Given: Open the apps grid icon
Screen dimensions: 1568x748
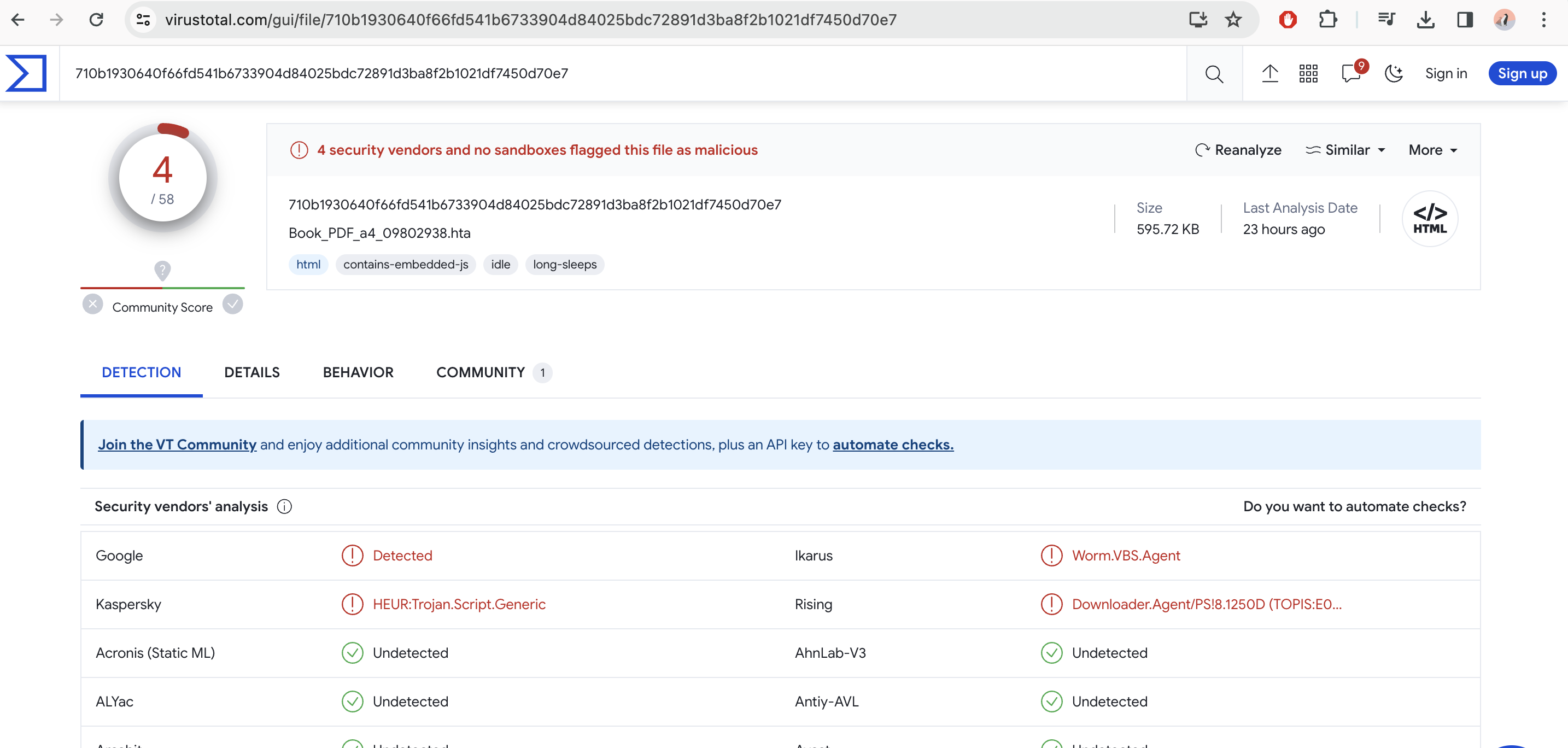Looking at the screenshot, I should coord(1307,74).
